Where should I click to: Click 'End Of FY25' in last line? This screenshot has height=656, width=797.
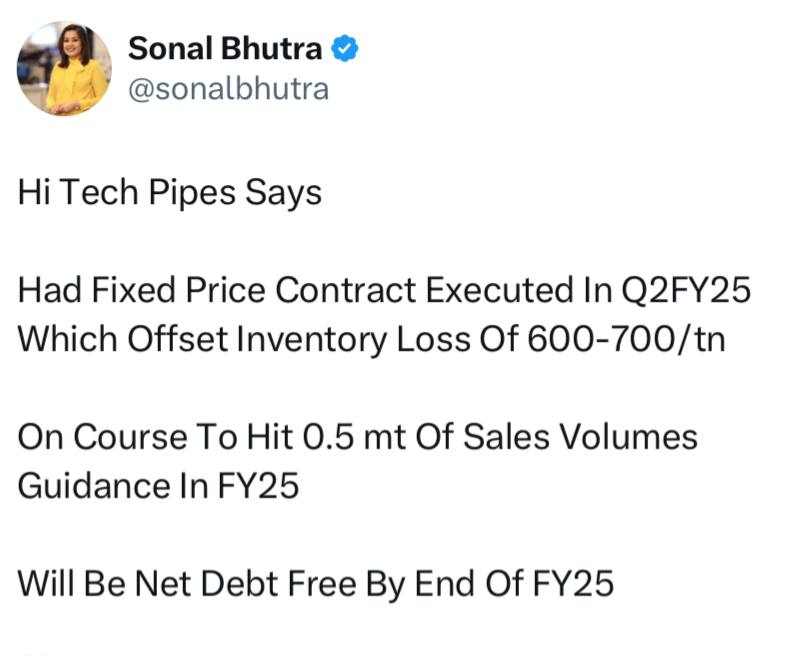pyautogui.click(x=514, y=583)
